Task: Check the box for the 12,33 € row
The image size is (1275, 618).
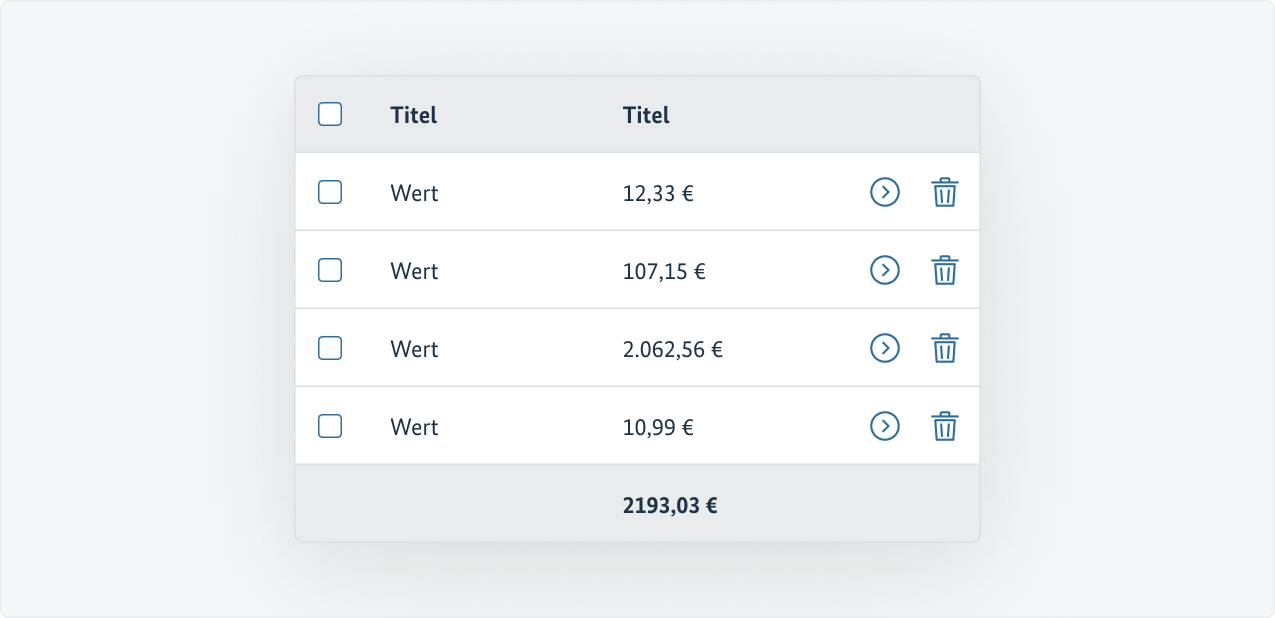Action: coord(330,192)
